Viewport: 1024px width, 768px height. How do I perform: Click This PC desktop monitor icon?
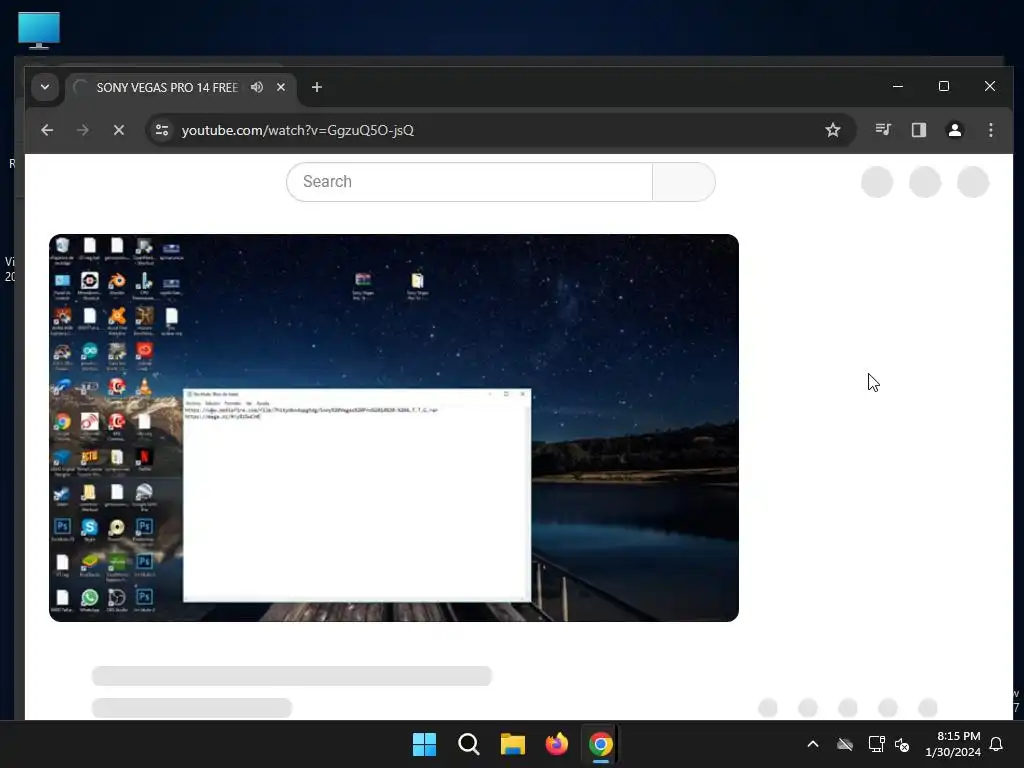[x=39, y=31]
